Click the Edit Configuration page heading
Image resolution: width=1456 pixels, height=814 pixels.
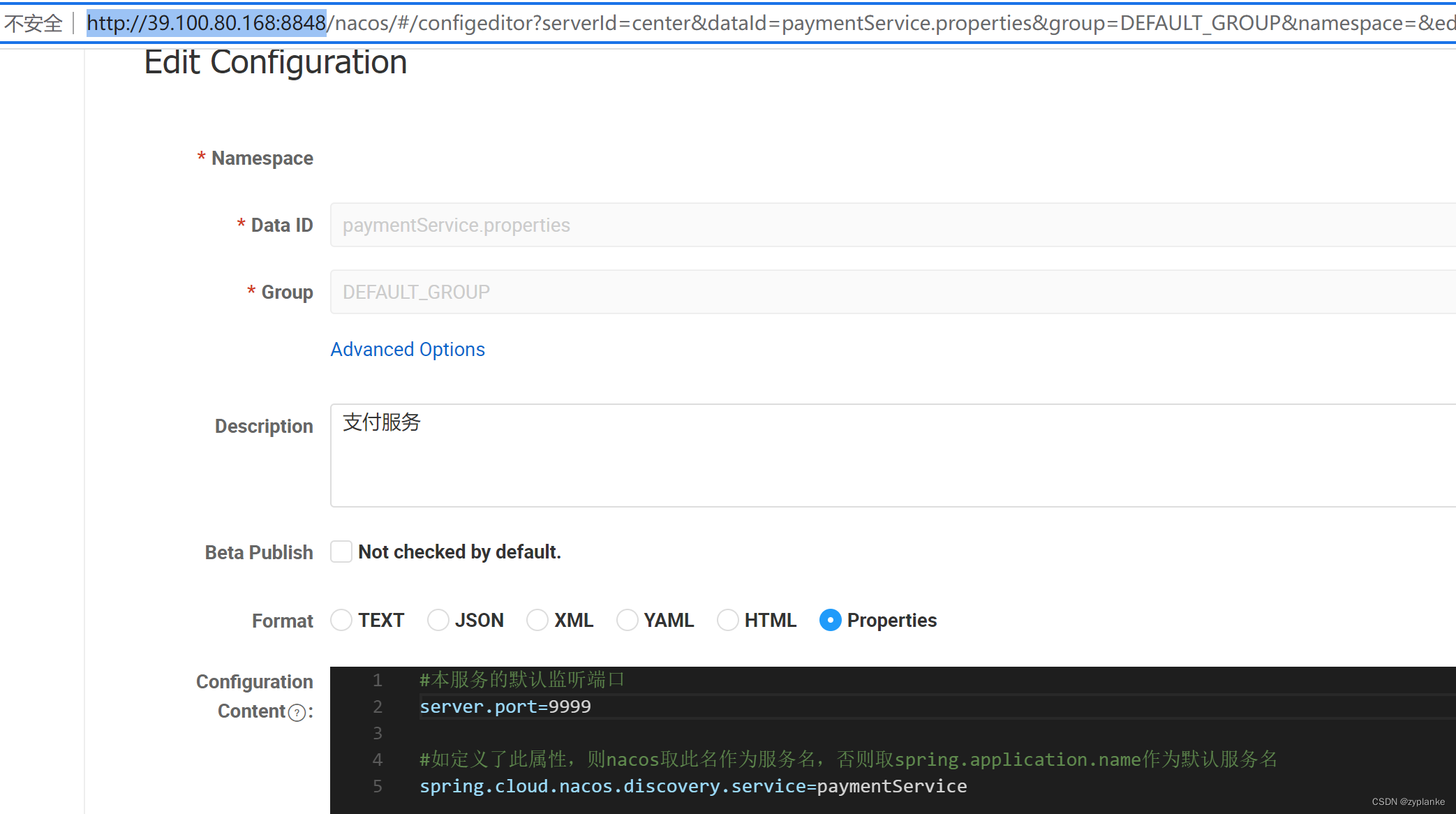[274, 61]
